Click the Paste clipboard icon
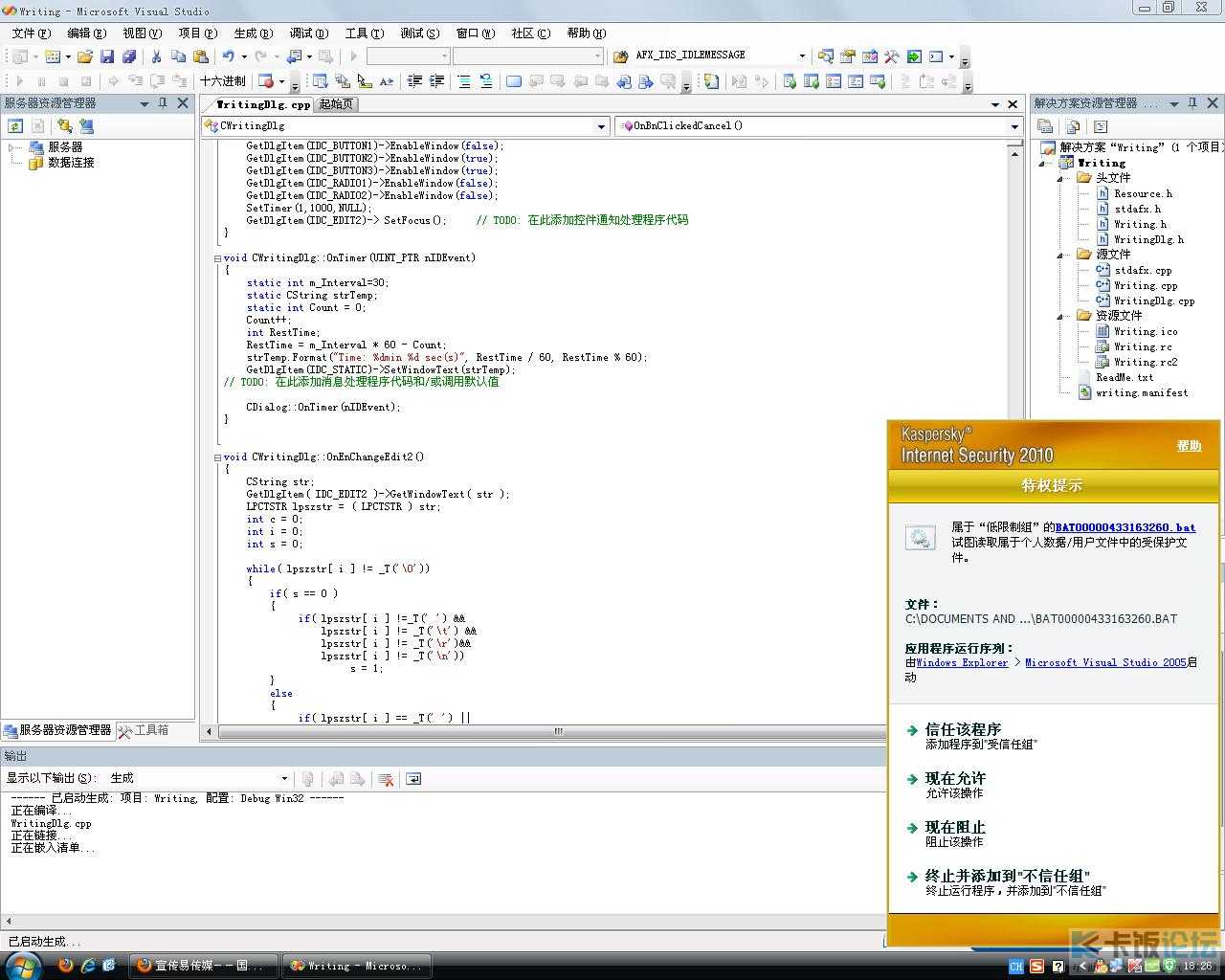The height and width of the screenshot is (980, 1225). coord(201,56)
